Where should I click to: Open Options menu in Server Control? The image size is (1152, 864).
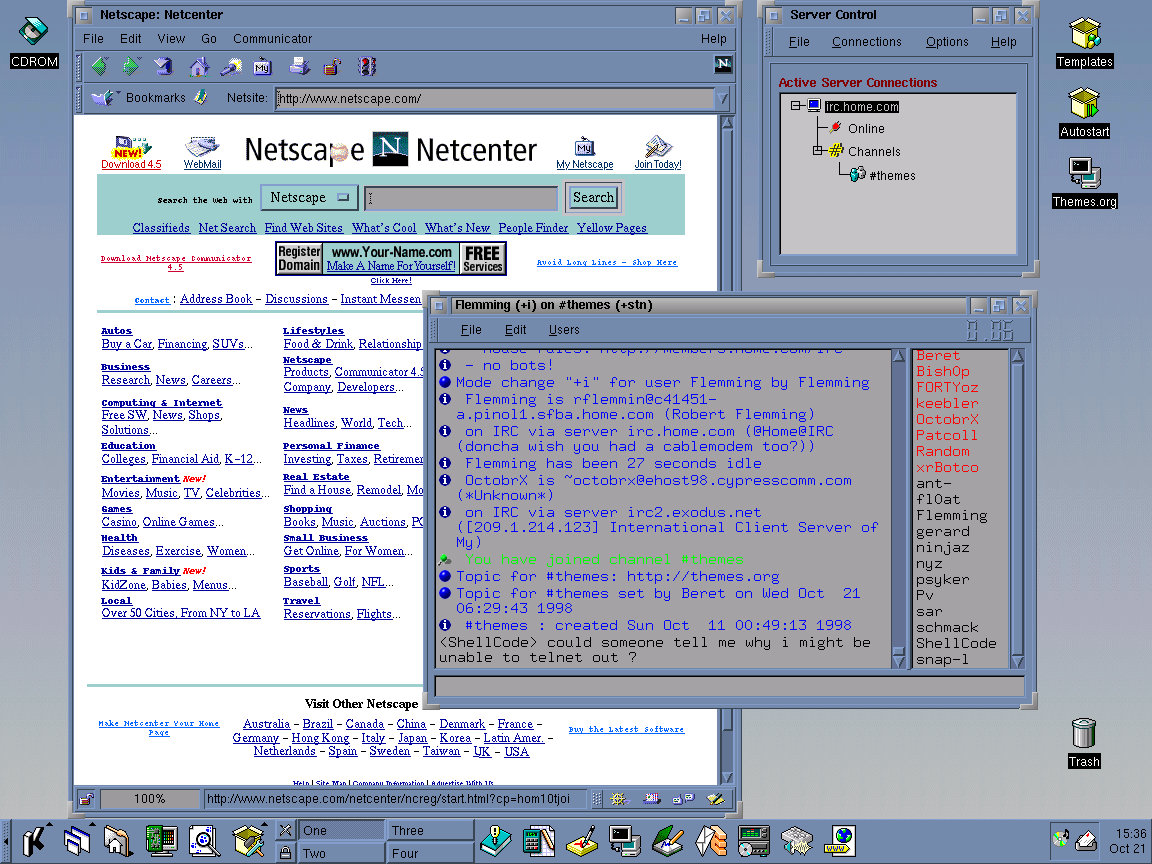tap(946, 42)
